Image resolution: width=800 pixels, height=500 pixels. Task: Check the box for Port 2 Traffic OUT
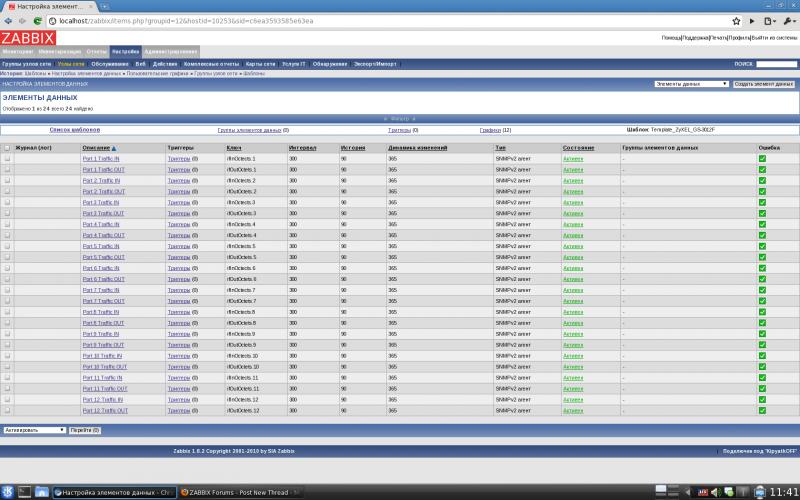coord(7,191)
